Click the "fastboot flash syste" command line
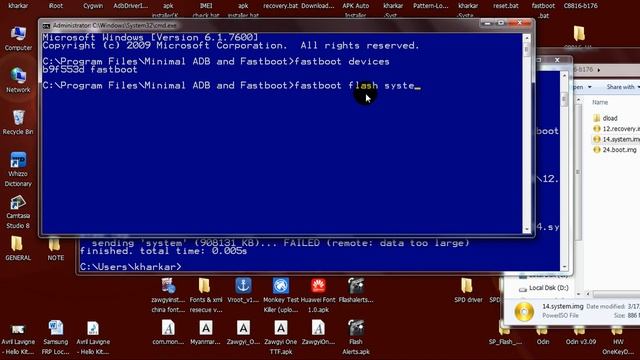The height and width of the screenshot is (360, 640). click(231, 86)
